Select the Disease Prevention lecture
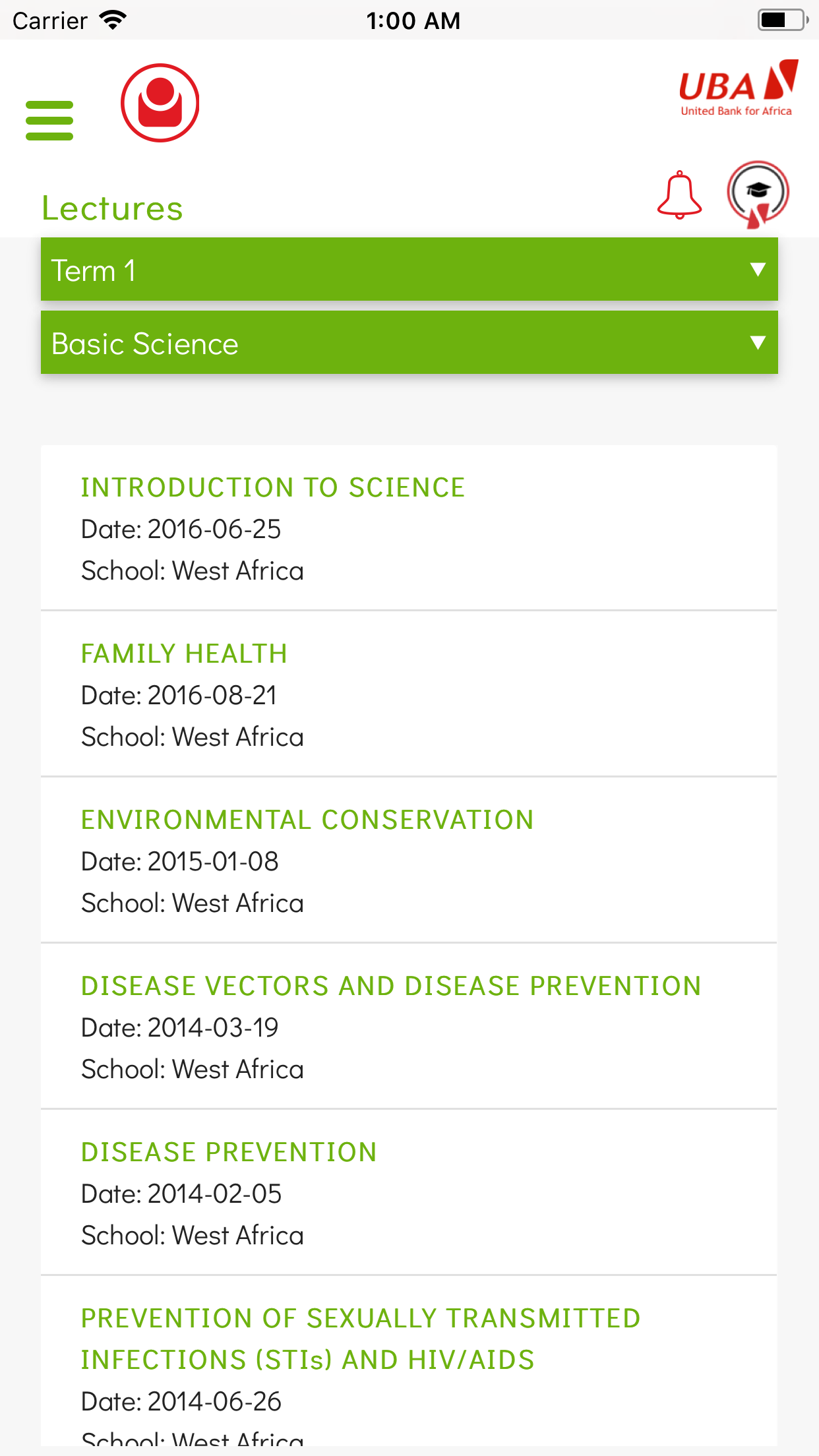 [x=229, y=1152]
